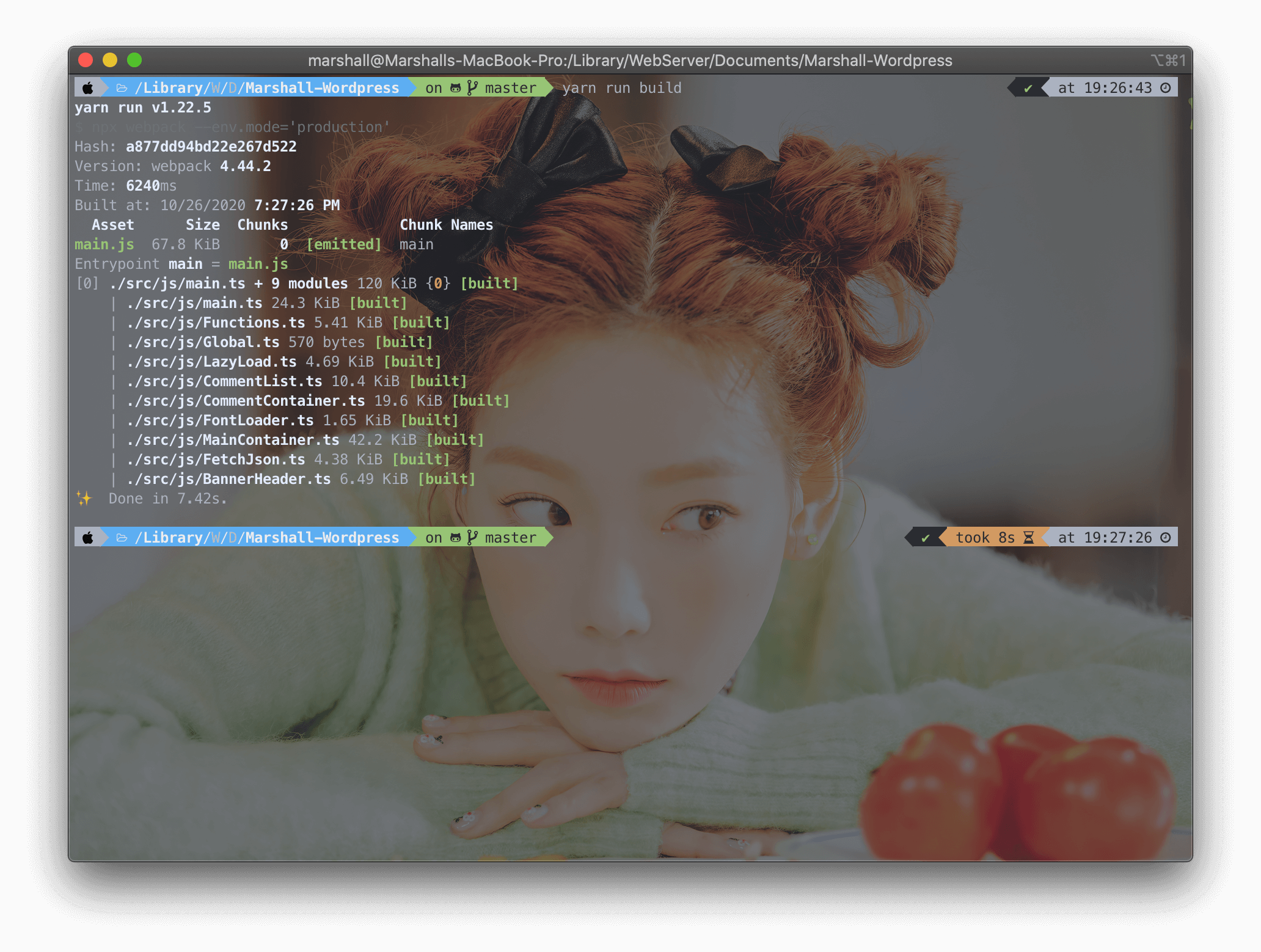The width and height of the screenshot is (1261, 952).
Task: Click the git branch icon in the top prompt
Action: (472, 88)
